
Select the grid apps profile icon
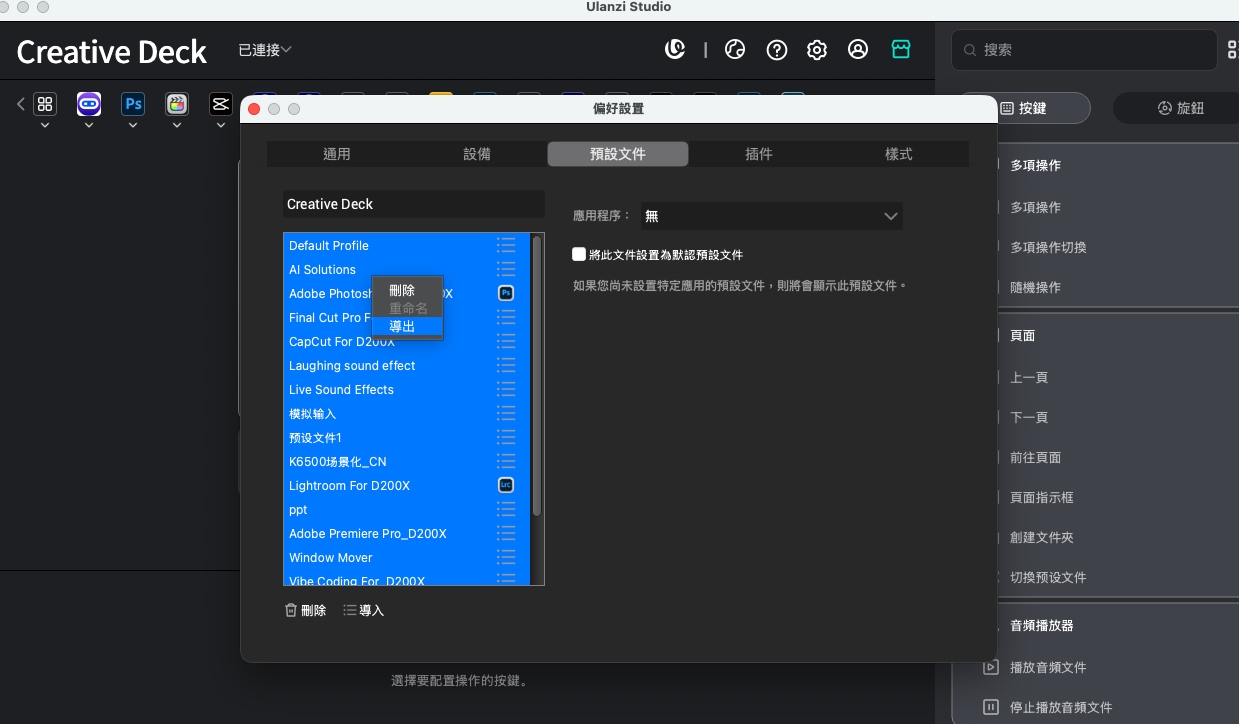[45, 104]
